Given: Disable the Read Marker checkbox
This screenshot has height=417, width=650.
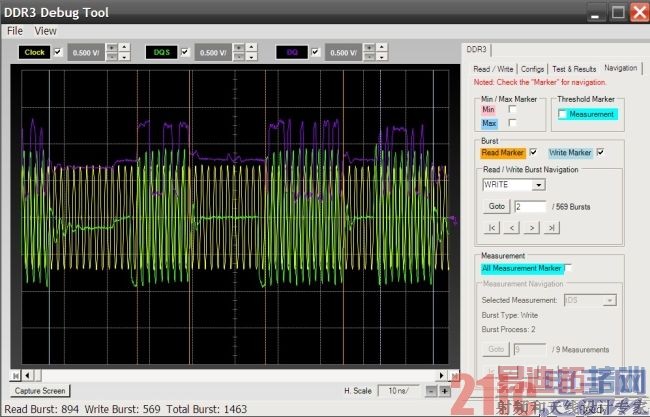Looking at the screenshot, I should click(533, 152).
